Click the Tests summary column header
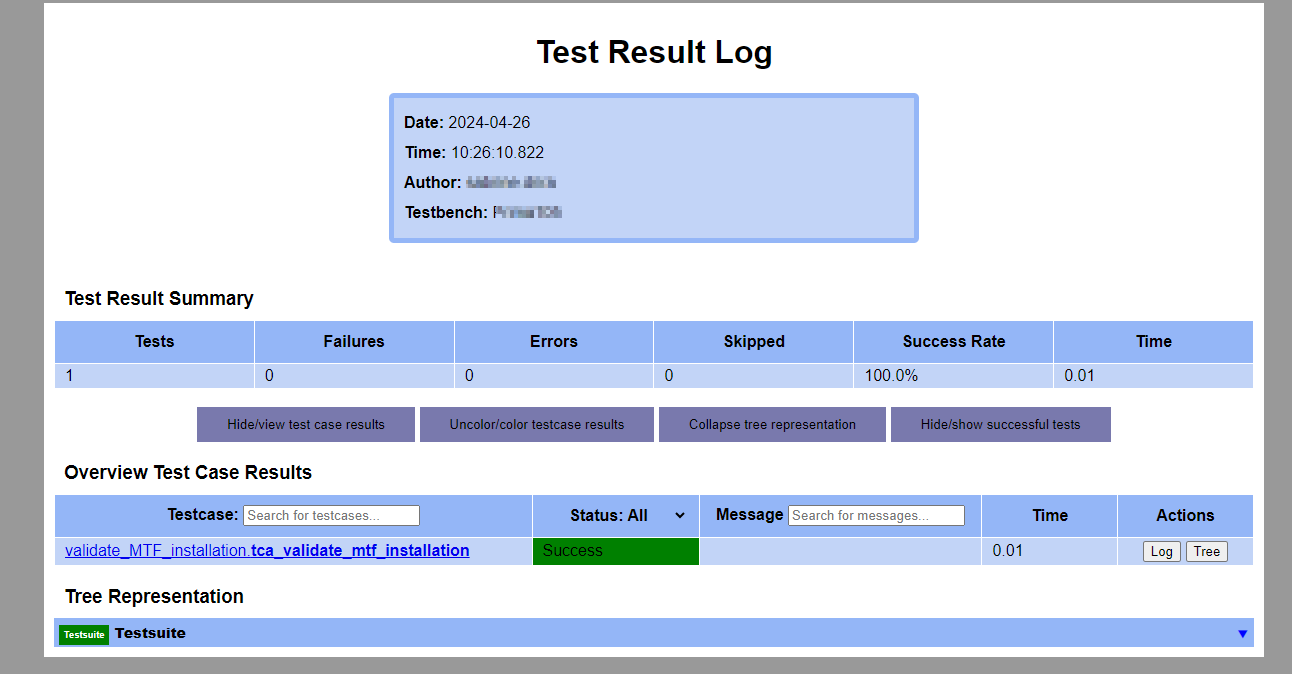1292x674 pixels. click(x=154, y=342)
